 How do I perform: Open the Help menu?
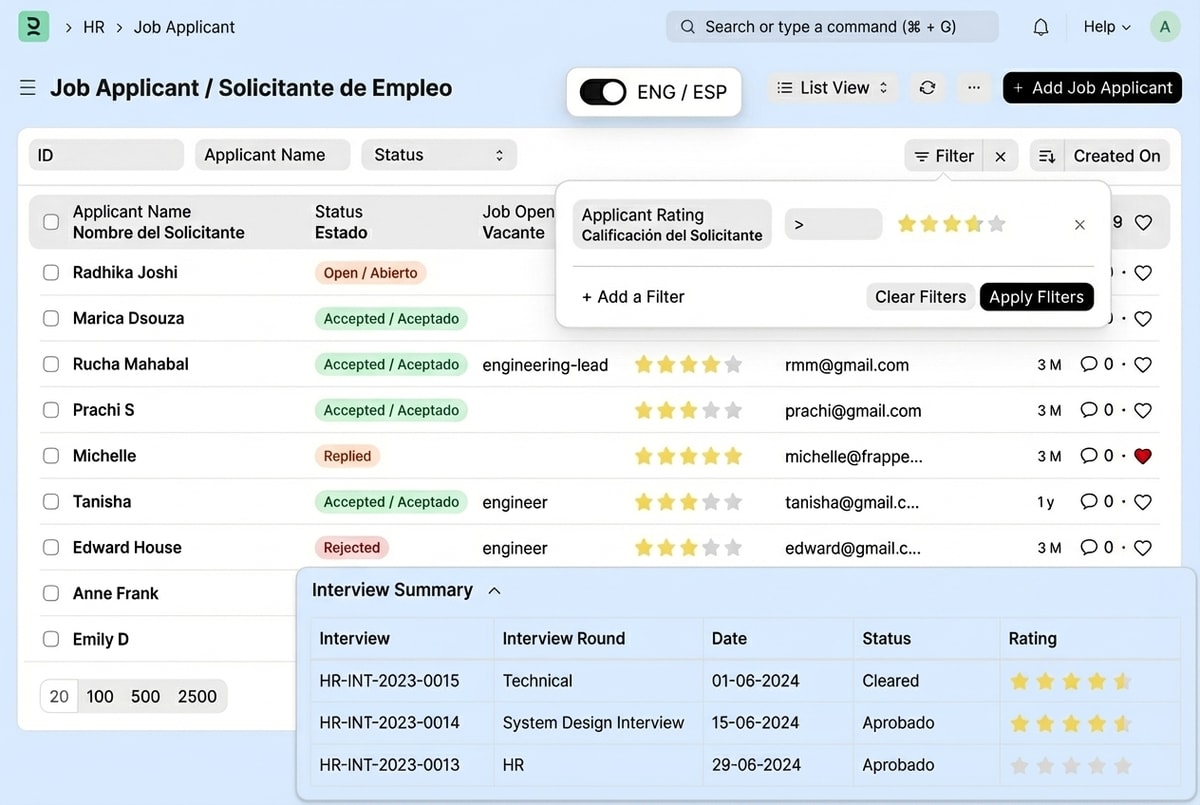click(x=1107, y=27)
